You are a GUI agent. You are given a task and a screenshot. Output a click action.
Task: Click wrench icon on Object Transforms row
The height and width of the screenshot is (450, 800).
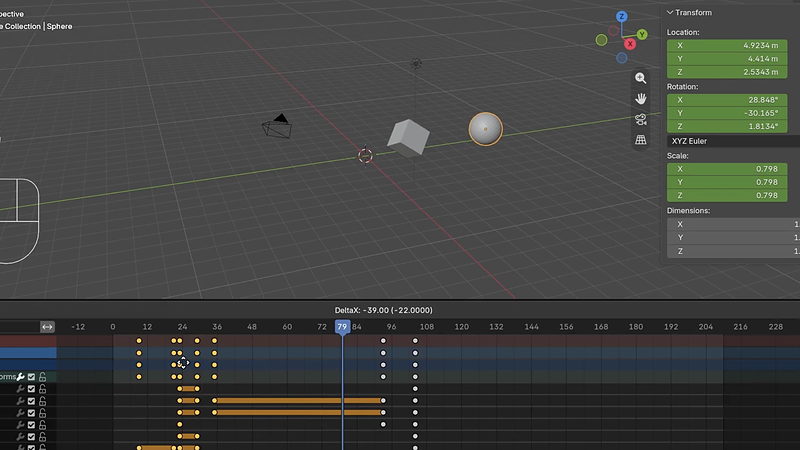20,377
